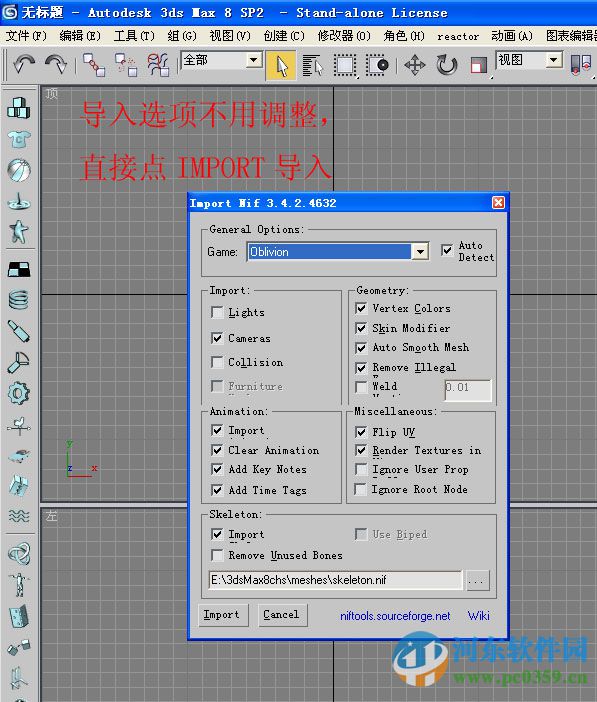The image size is (597, 702).
Task: Click the wave lines icon in sidebar
Action: coord(19,516)
